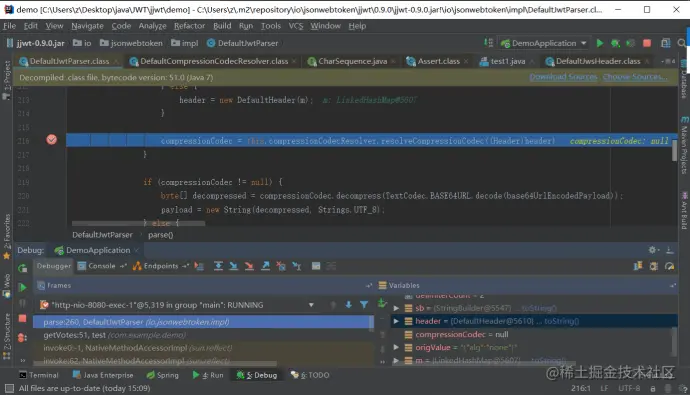Open the Refactor menu
This screenshot has height=395, width=690.
click(x=189, y=26)
